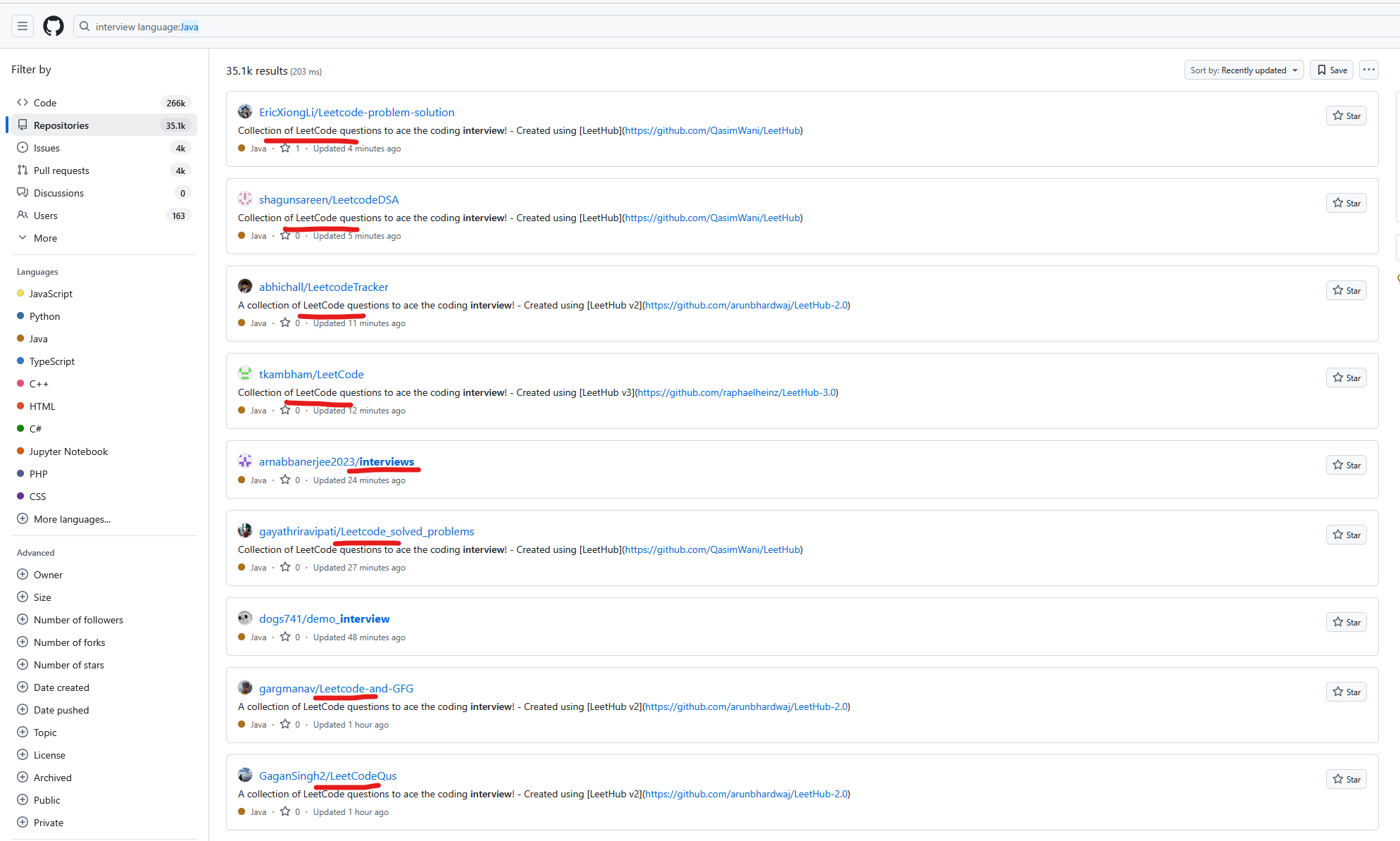
Task: Toggle star on dogs741/demo_interview
Action: [x=1346, y=622]
